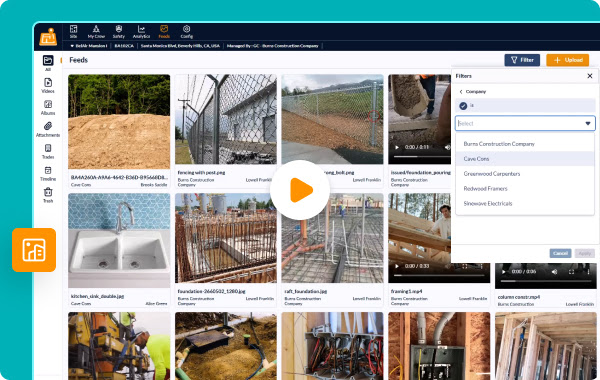
Task: Open the Analytics section
Action: pyautogui.click(x=141, y=32)
